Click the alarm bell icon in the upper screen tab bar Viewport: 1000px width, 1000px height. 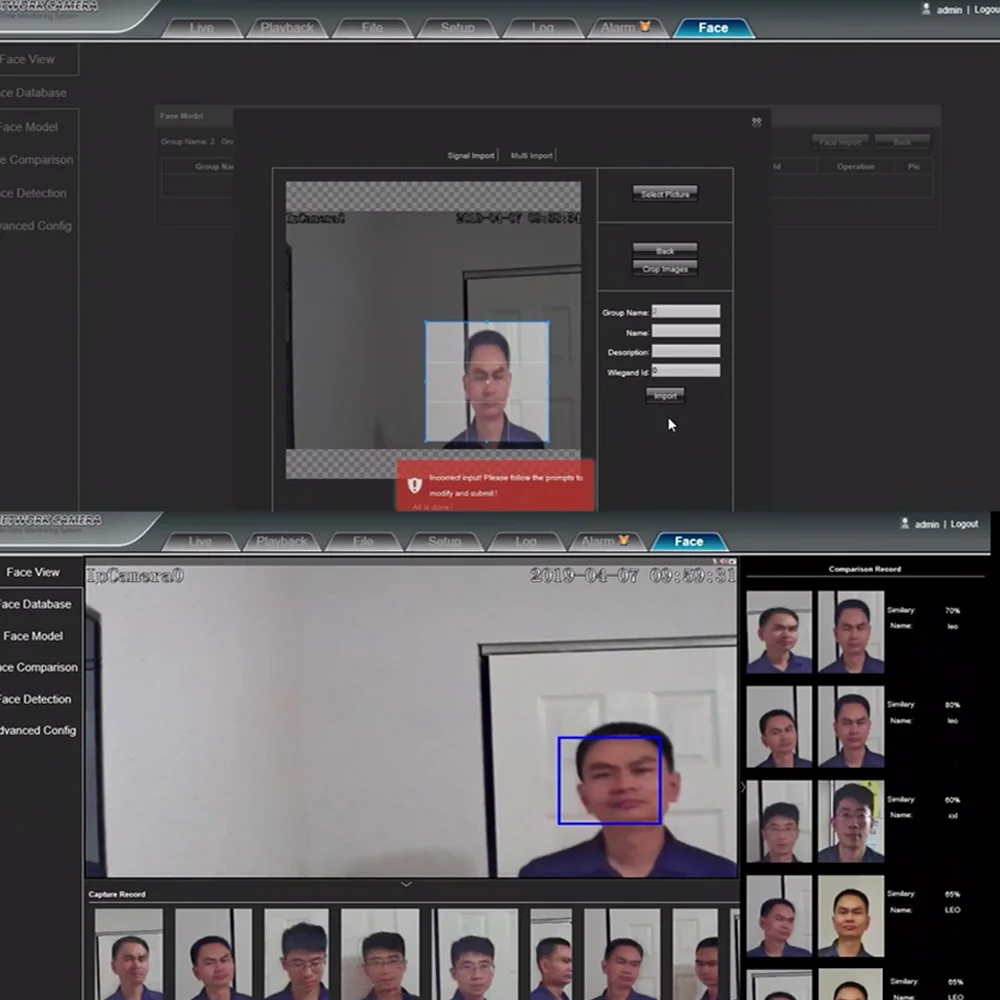[645, 26]
